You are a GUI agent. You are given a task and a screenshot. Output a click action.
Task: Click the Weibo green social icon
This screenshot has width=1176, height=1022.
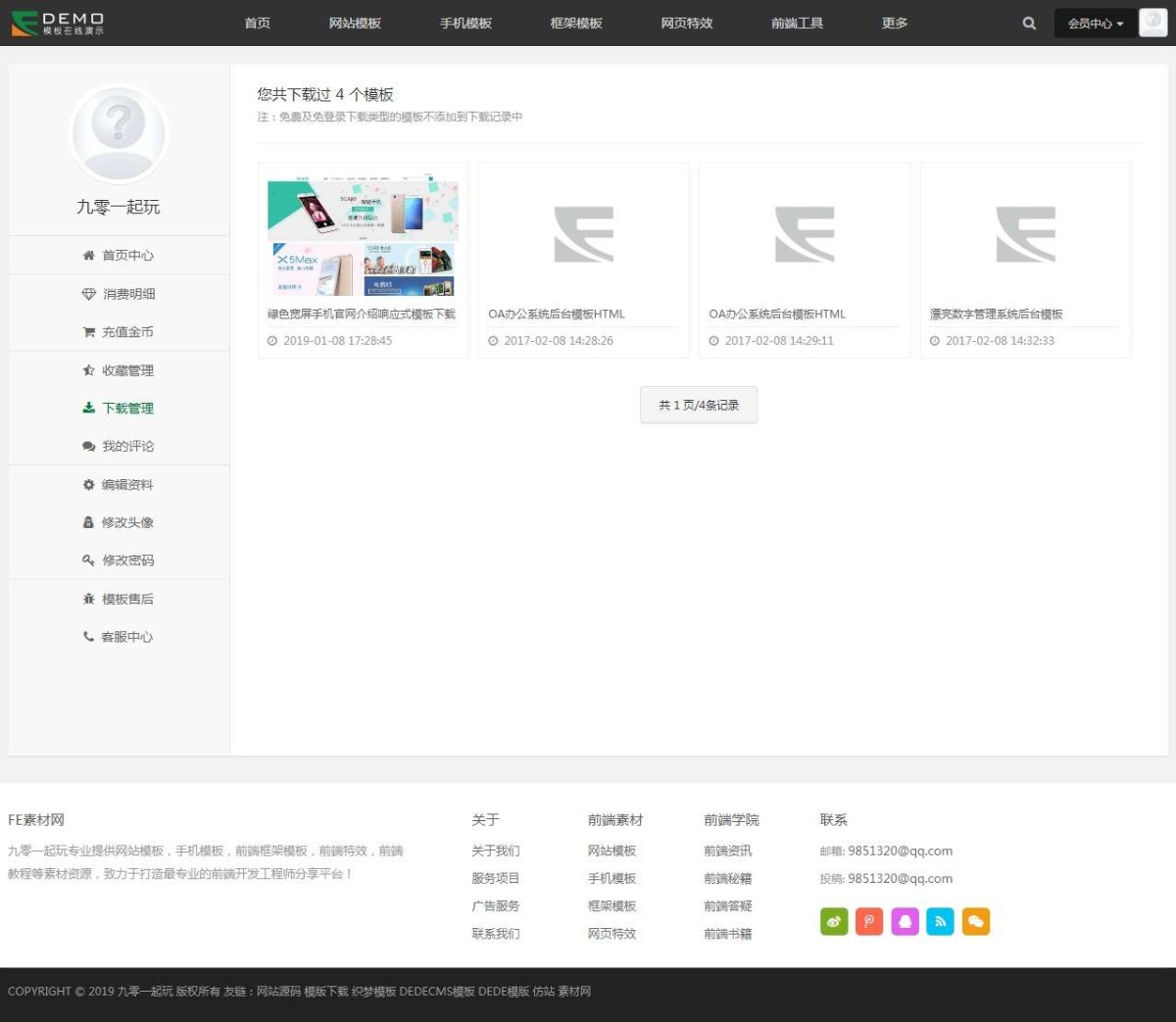834,921
